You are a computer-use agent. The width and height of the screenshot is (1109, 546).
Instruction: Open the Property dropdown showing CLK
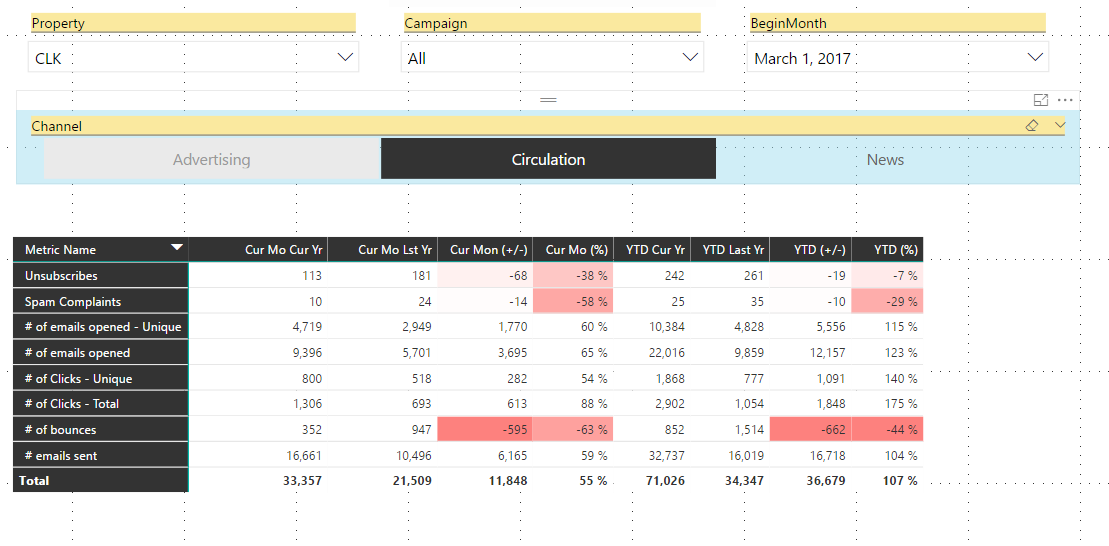point(194,57)
